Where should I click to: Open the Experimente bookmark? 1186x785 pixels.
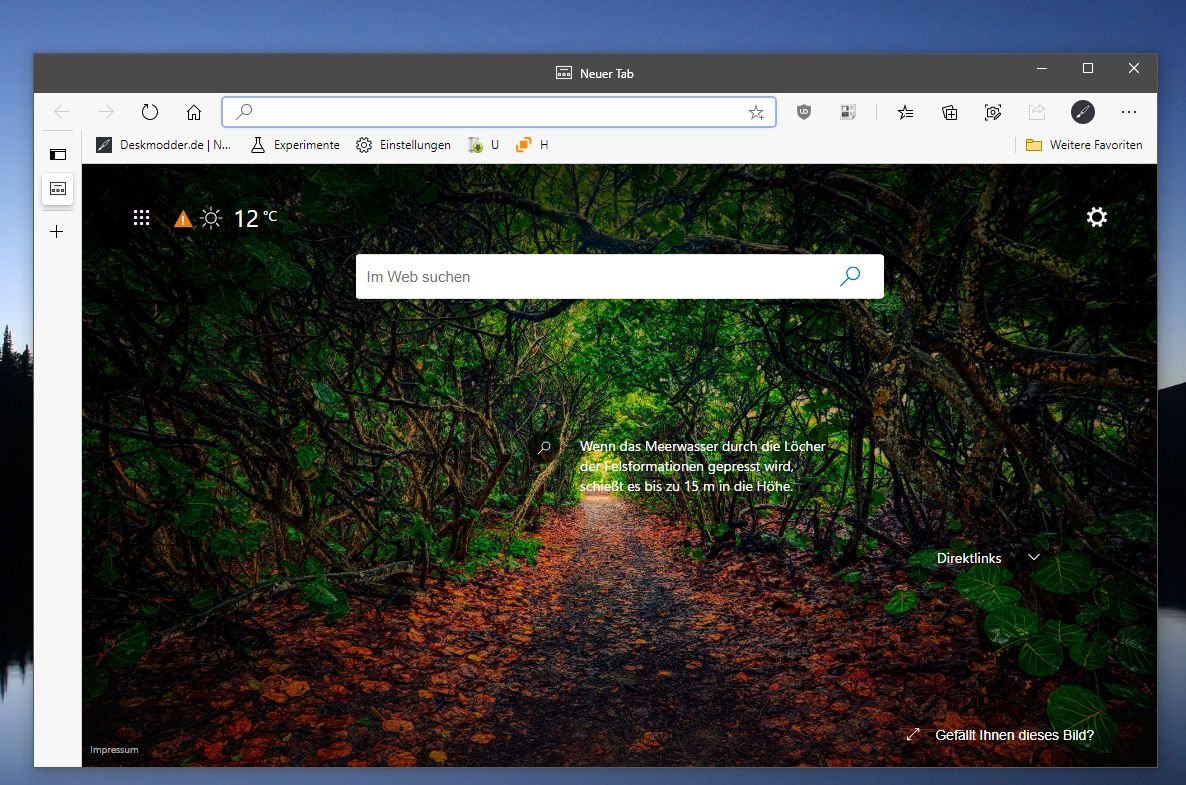pos(295,144)
